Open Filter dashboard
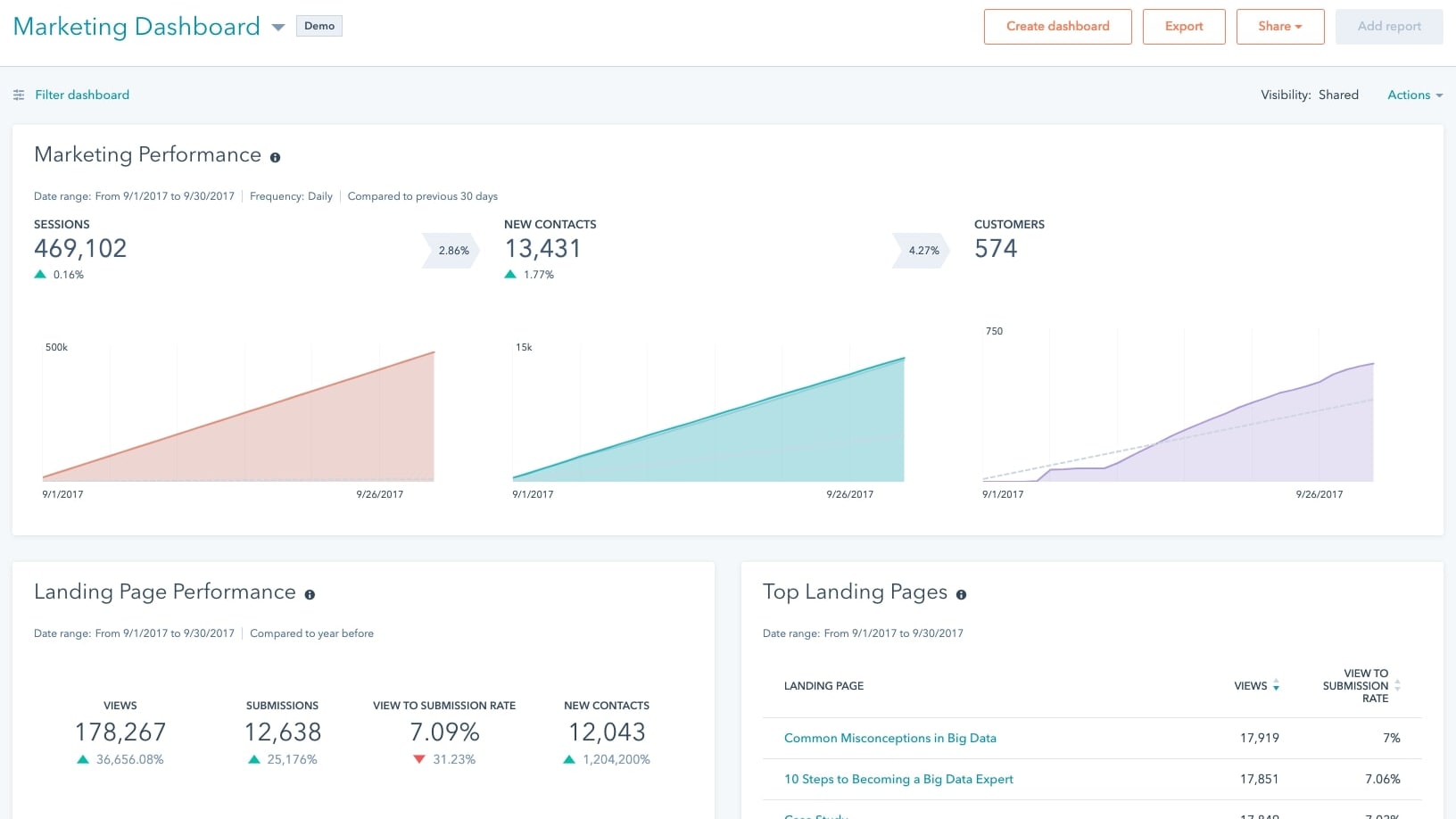The width and height of the screenshot is (1456, 819). pos(82,95)
